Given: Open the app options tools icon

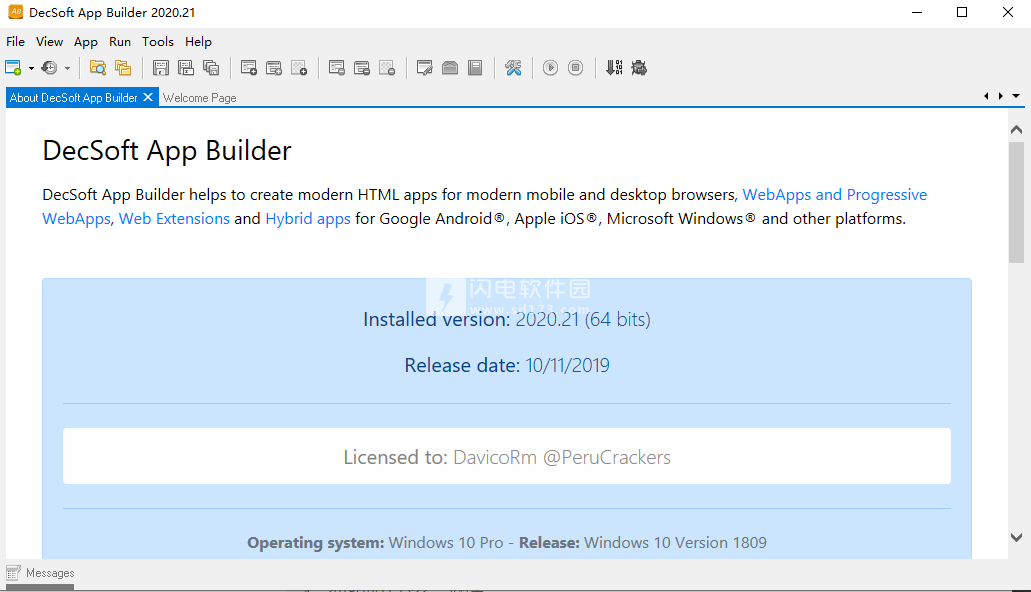Looking at the screenshot, I should click(x=513, y=68).
